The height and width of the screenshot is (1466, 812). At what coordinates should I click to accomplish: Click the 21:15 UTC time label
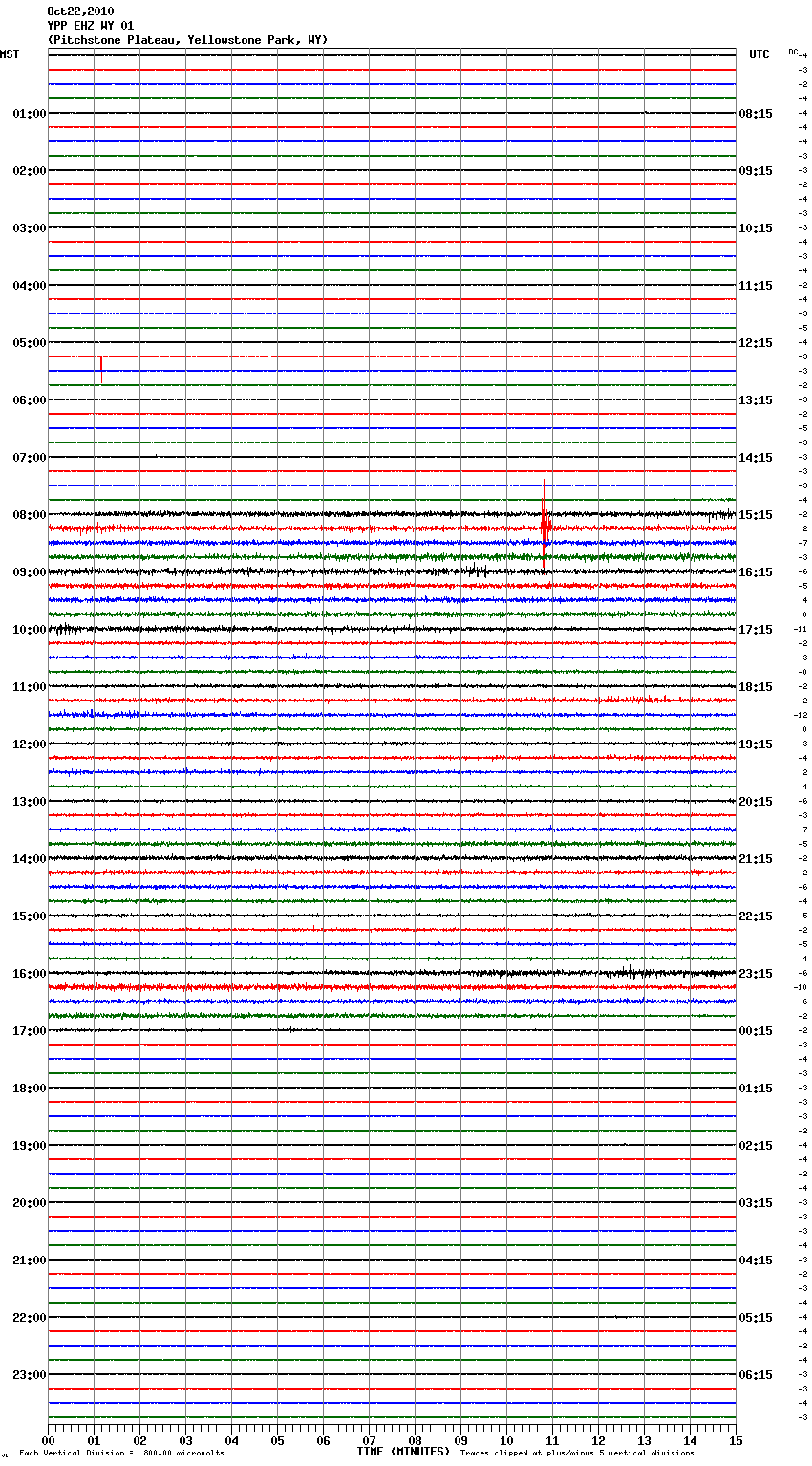click(x=756, y=859)
